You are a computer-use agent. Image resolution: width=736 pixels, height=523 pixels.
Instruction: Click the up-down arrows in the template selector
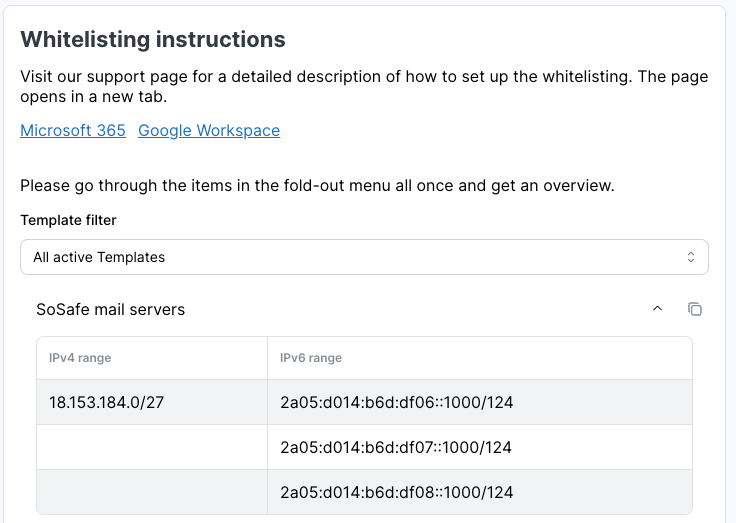pos(690,257)
